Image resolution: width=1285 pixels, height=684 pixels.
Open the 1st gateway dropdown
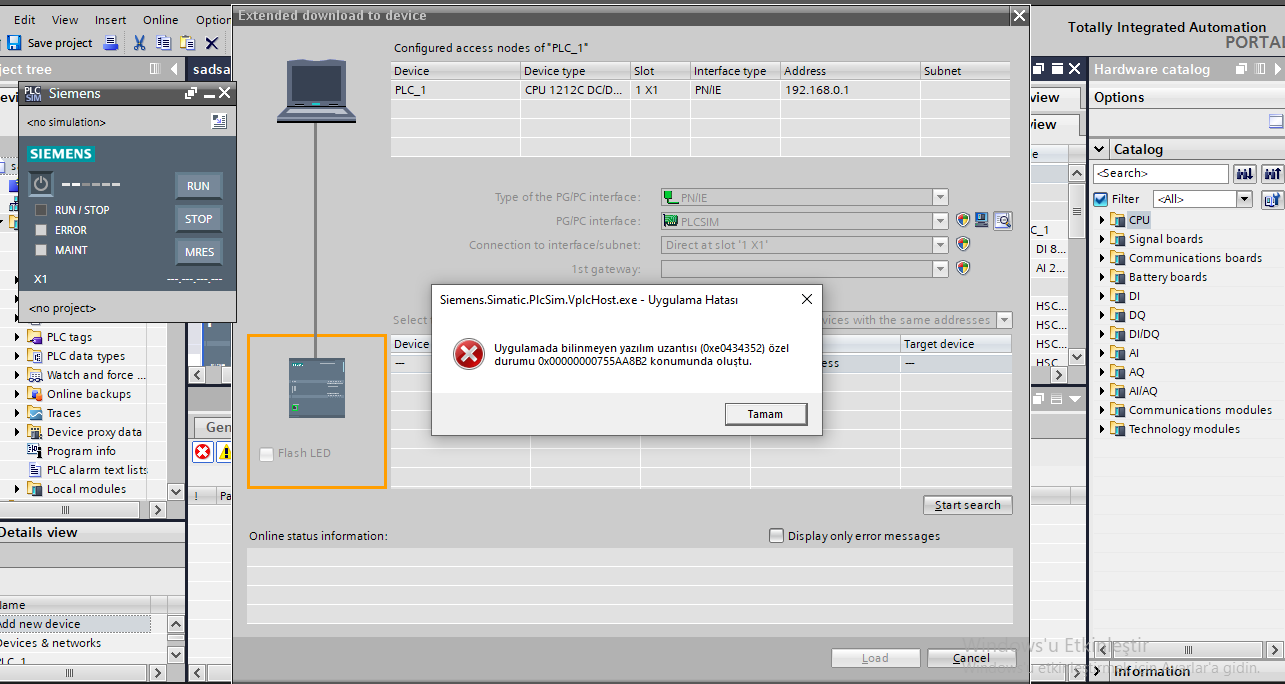point(940,268)
